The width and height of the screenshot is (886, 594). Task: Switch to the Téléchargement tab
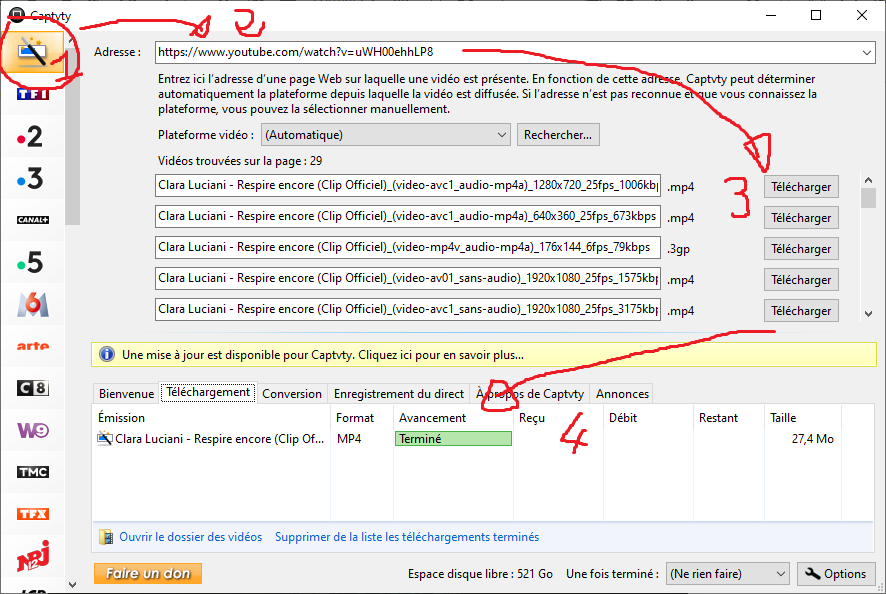pos(208,392)
